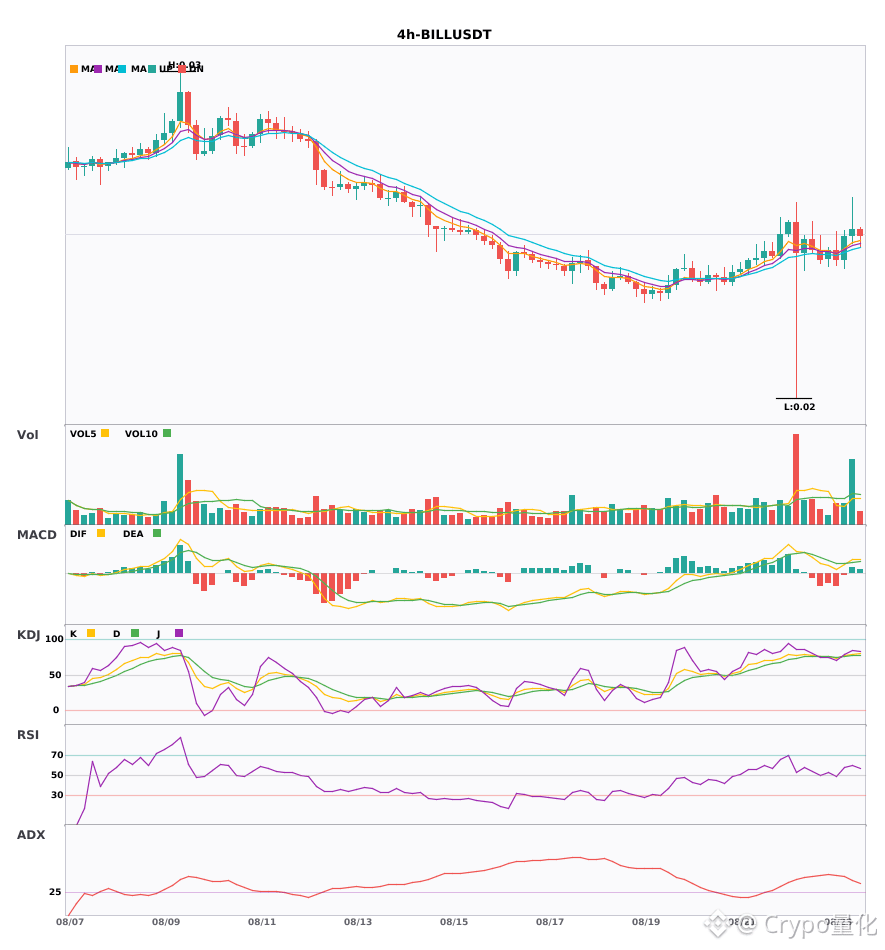
Task: Click the yellow VOL5 legend swatch
Action: 105,433
